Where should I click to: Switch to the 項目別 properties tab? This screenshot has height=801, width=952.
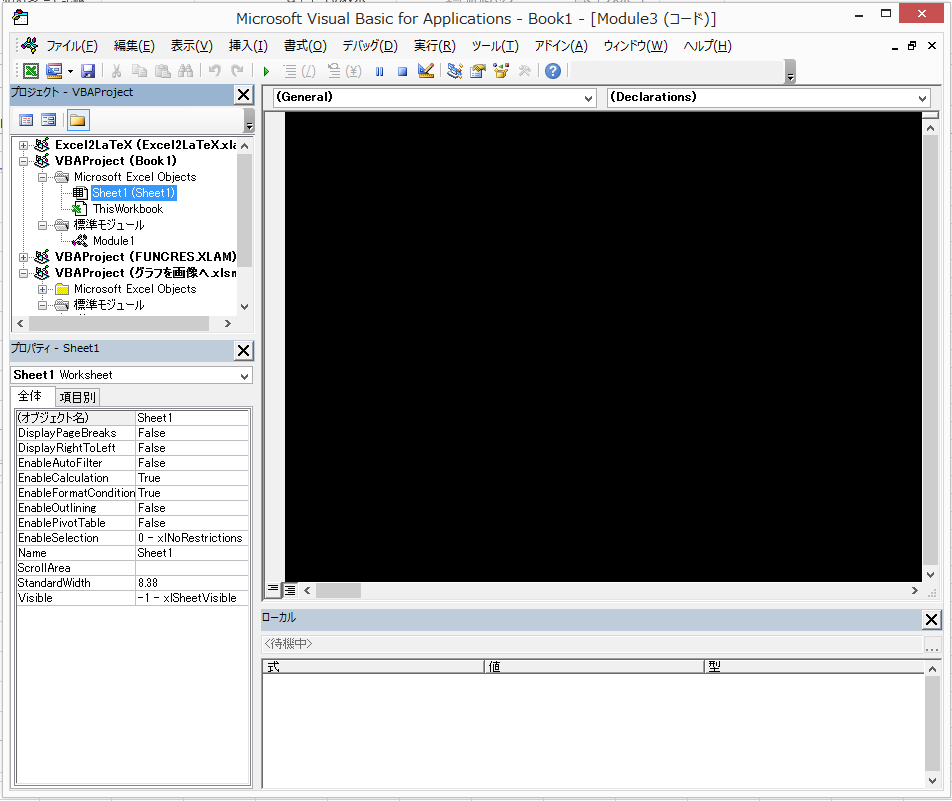pyautogui.click(x=78, y=398)
